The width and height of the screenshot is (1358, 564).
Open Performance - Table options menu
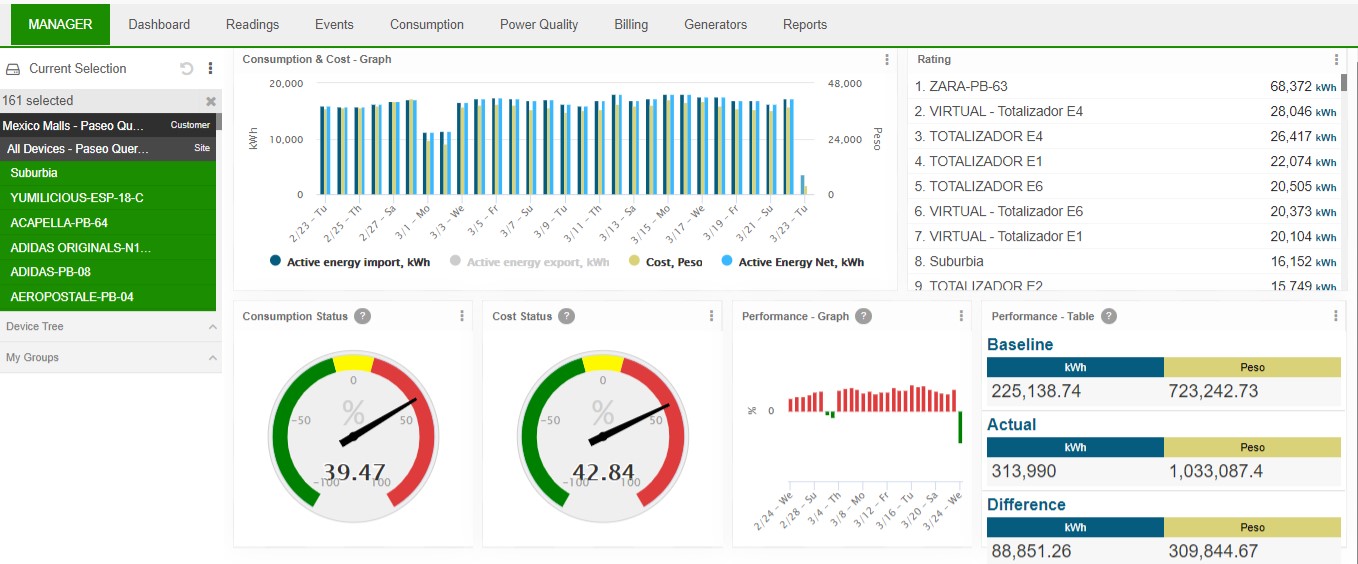tap(1336, 316)
